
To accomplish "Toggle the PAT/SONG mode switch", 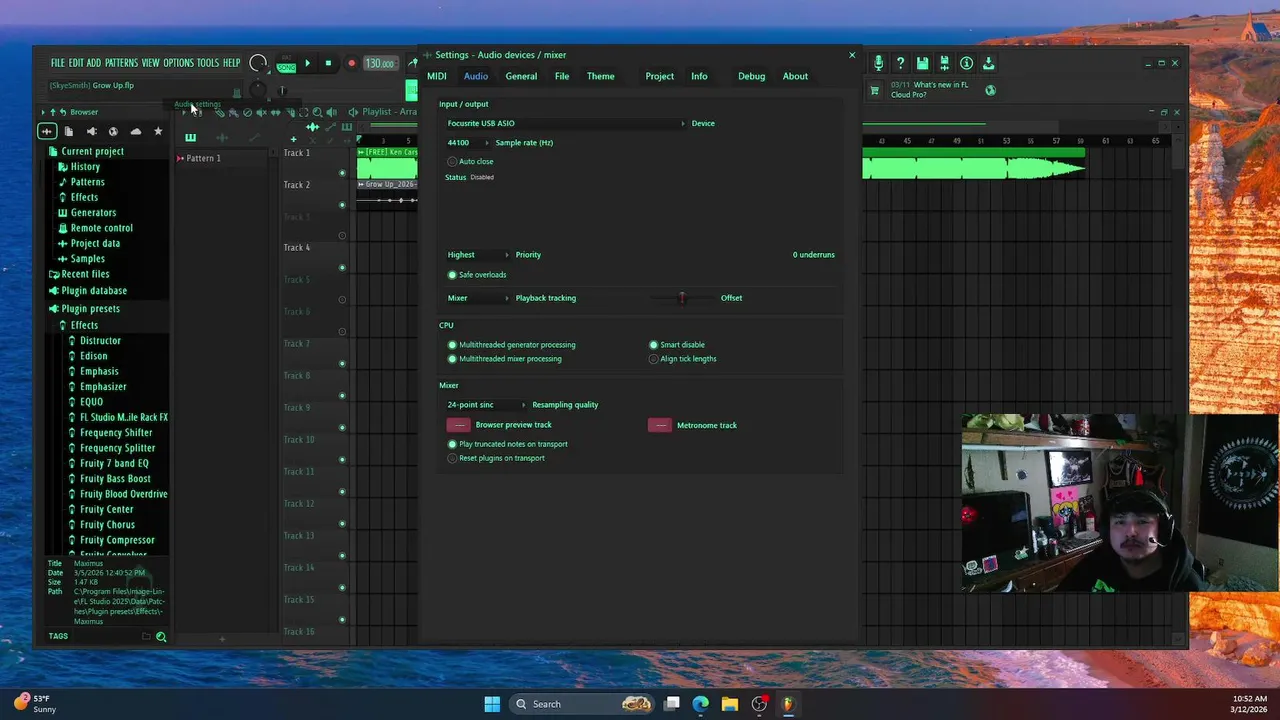I will click(x=287, y=65).
